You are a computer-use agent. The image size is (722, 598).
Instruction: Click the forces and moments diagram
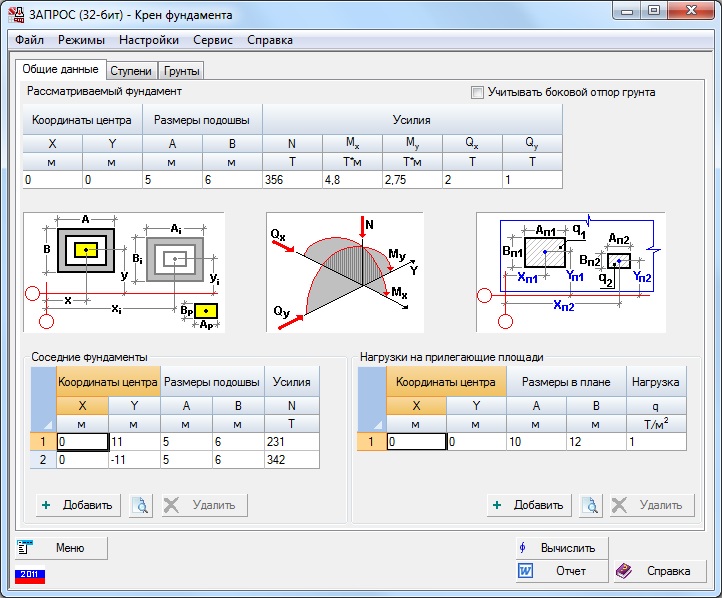[345, 272]
